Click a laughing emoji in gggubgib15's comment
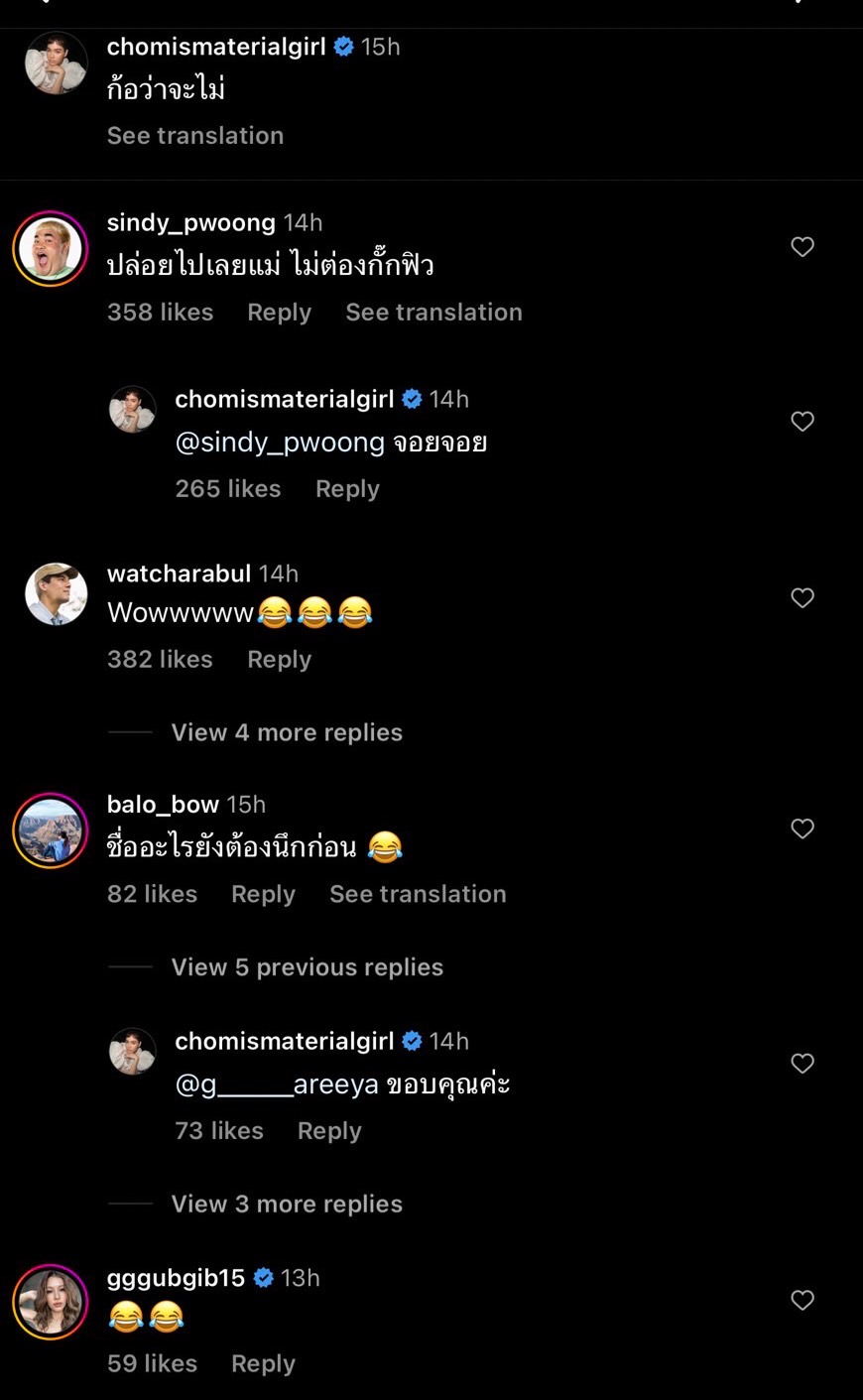This screenshot has width=863, height=1400. pyautogui.click(x=124, y=1318)
